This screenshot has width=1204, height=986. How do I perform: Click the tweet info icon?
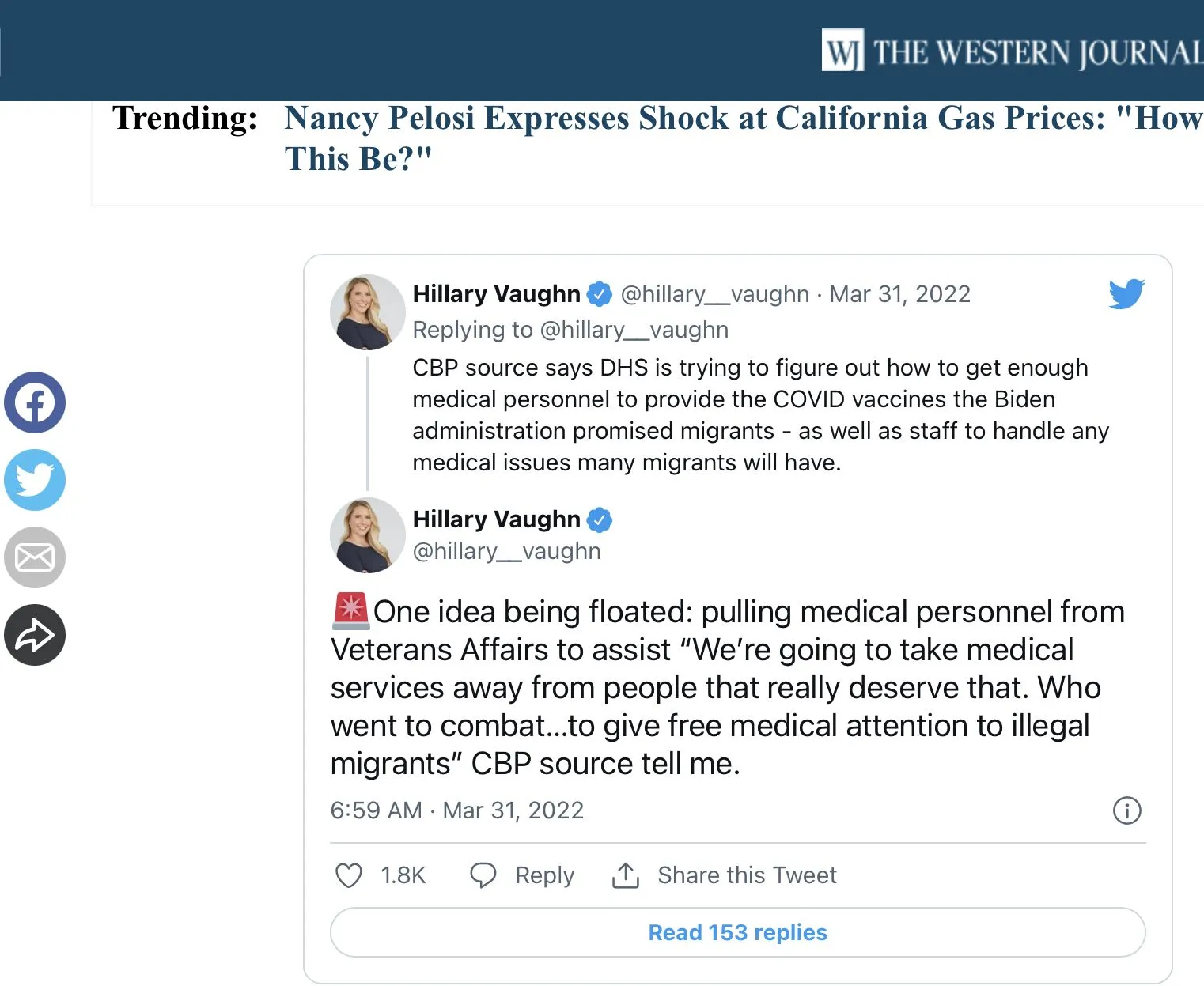[x=1126, y=810]
